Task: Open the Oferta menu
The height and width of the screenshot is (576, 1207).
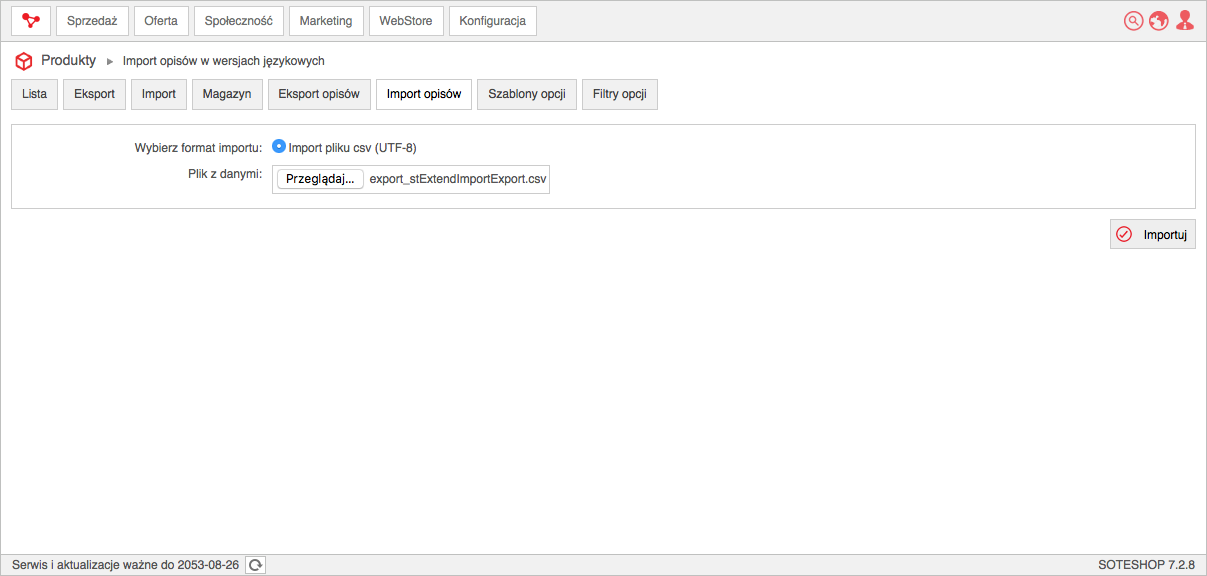Action: pos(161,21)
